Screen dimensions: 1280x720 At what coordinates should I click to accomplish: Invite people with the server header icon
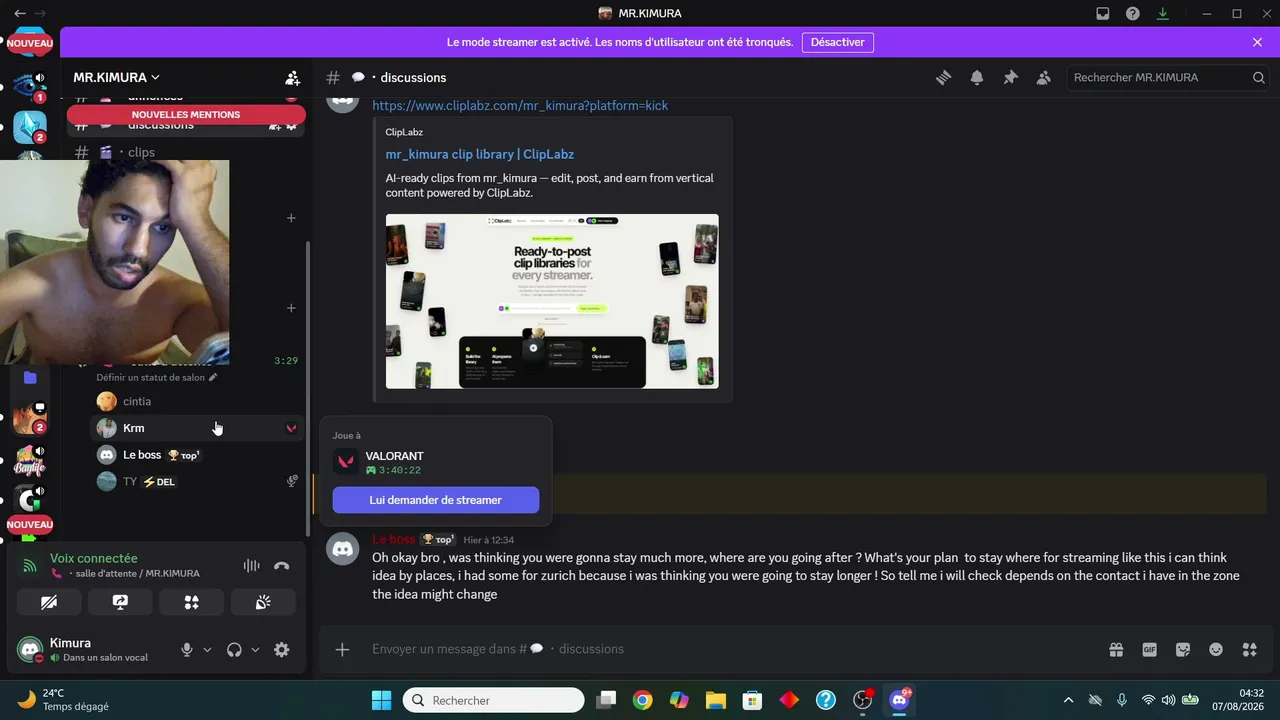[292, 77]
